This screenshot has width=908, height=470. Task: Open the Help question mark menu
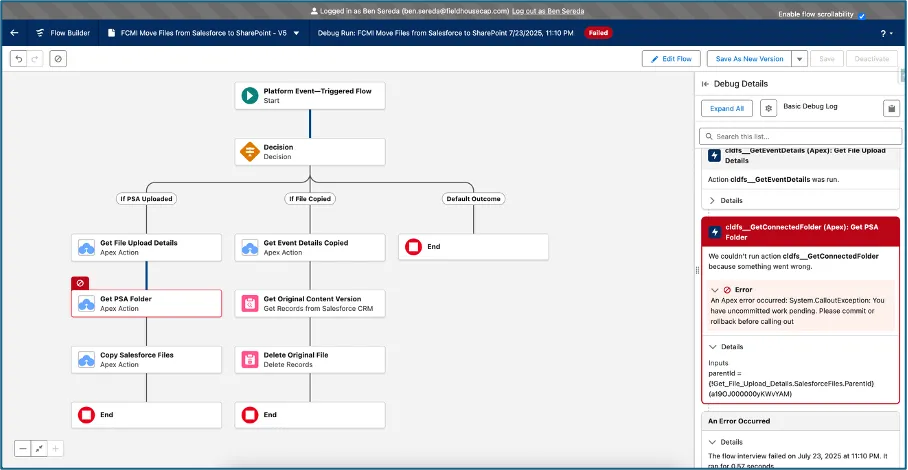pyautogui.click(x=885, y=32)
